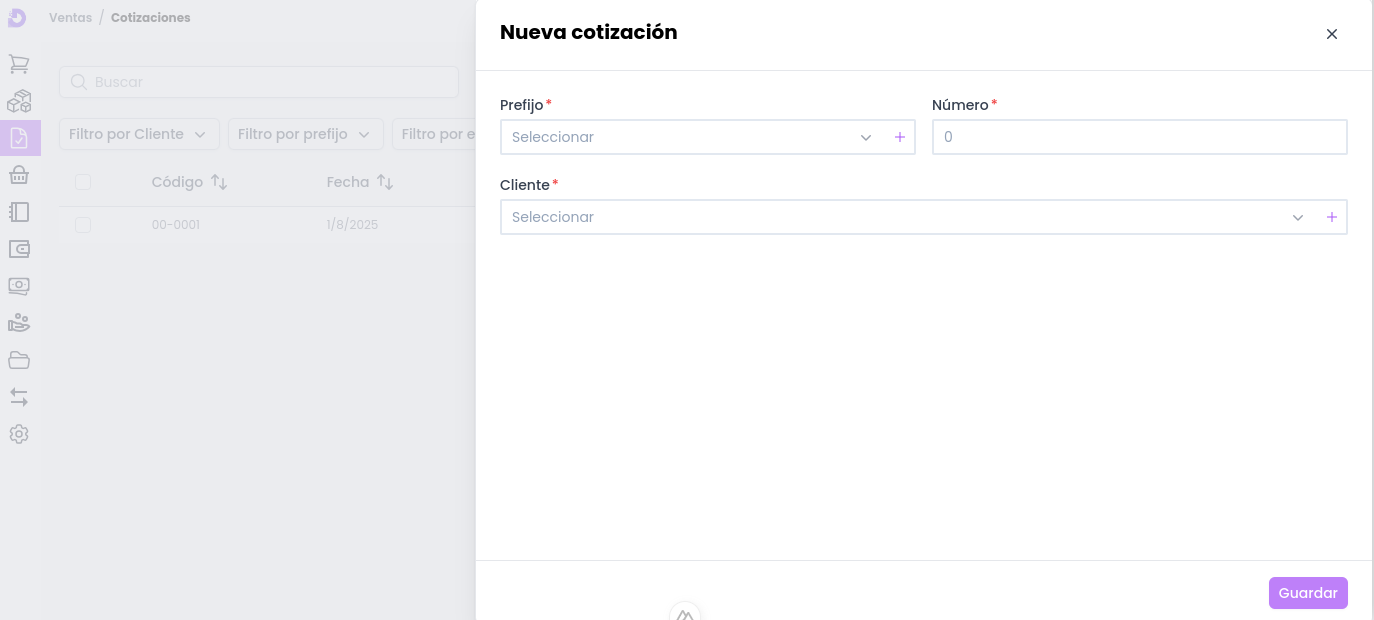Click the banknote cash sidebar icon
1374x620 pixels.
coord(19,286)
